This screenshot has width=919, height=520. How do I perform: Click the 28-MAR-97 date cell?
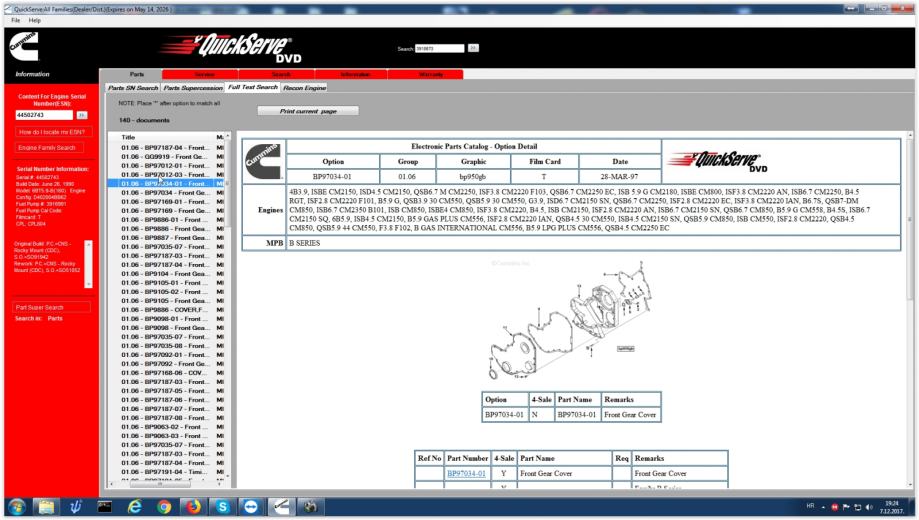coord(620,176)
